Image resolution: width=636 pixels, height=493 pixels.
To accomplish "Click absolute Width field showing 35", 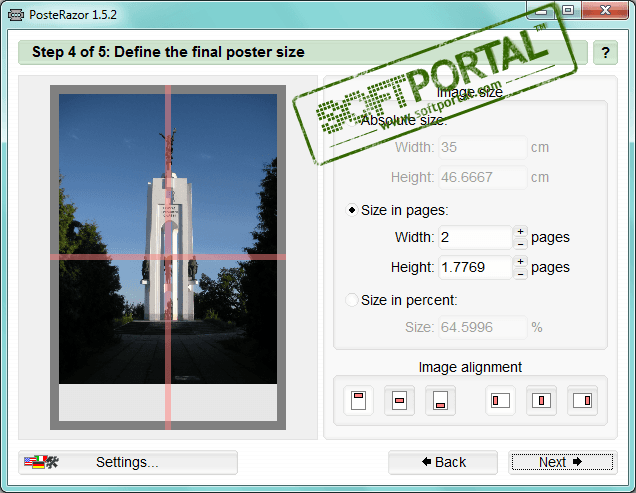I will tap(483, 147).
